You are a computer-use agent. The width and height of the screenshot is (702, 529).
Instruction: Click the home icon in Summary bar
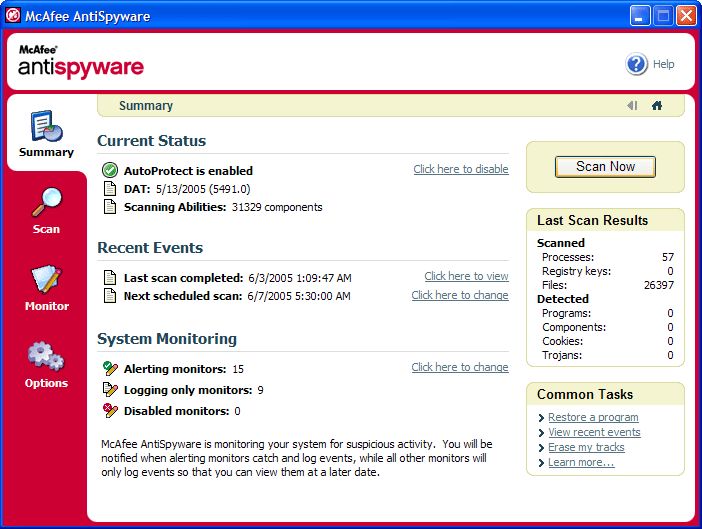657,105
